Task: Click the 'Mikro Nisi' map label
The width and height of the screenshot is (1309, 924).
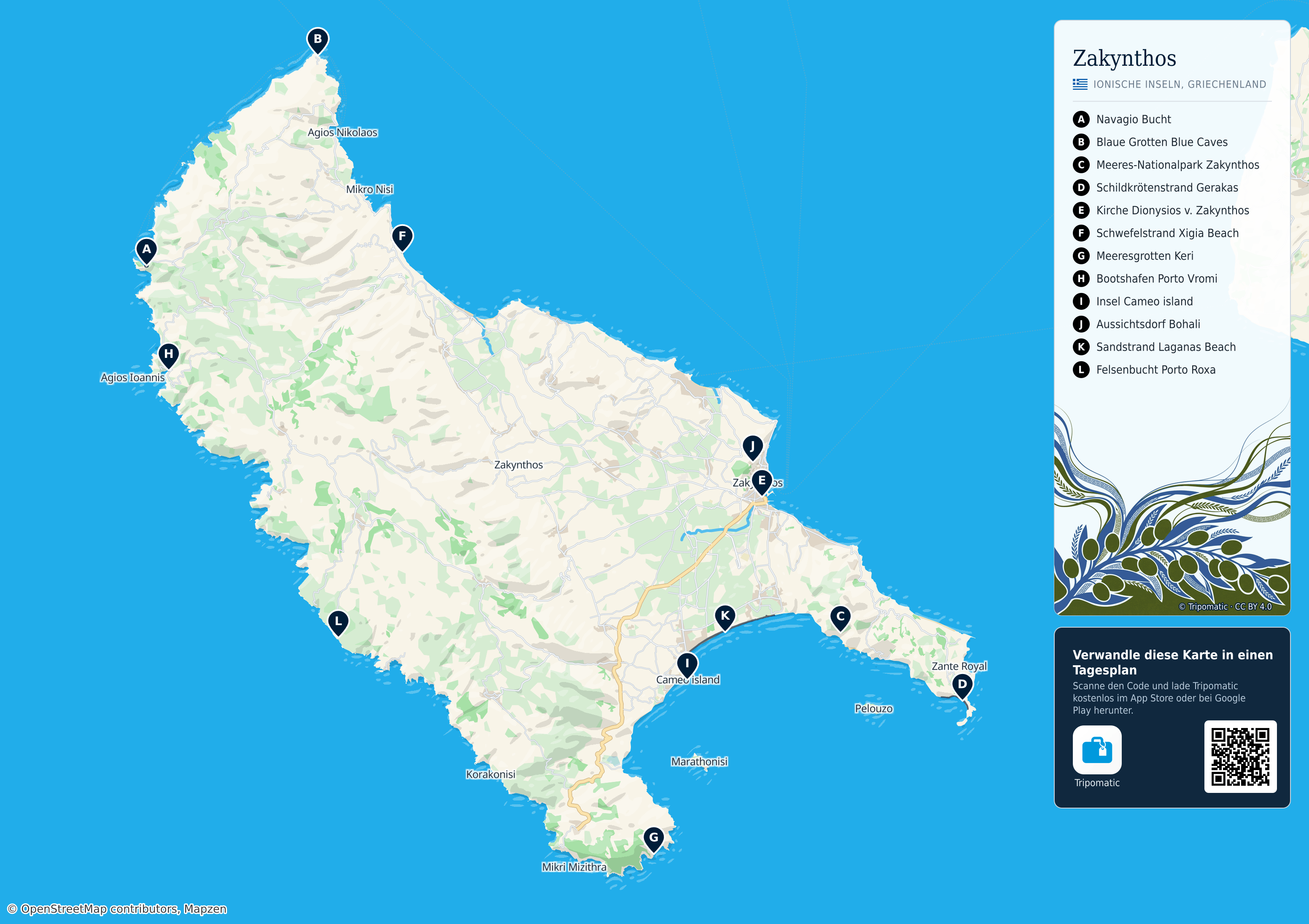Action: (369, 189)
